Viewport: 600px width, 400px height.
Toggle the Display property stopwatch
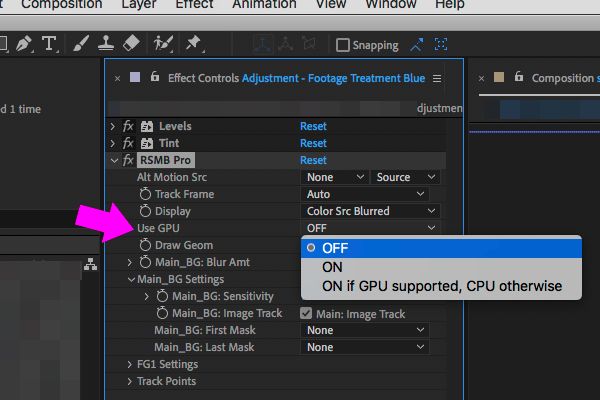(146, 211)
